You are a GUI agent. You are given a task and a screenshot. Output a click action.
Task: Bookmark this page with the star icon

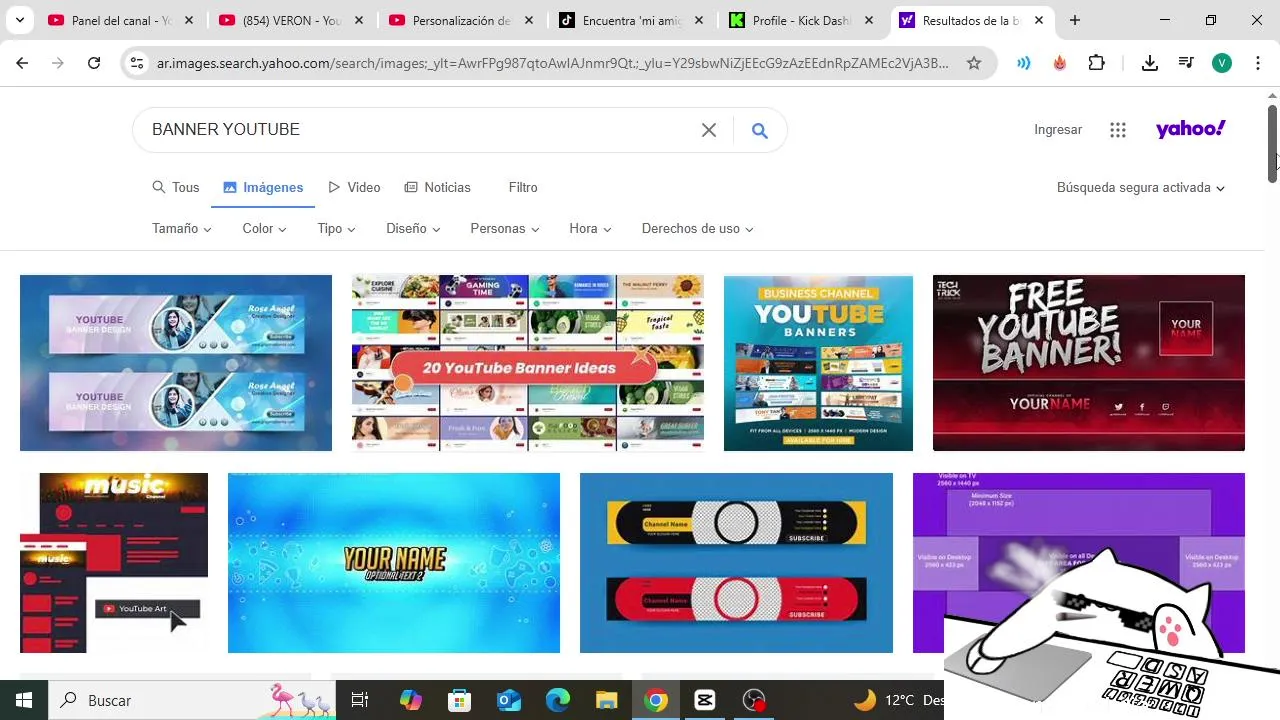pyautogui.click(x=974, y=63)
